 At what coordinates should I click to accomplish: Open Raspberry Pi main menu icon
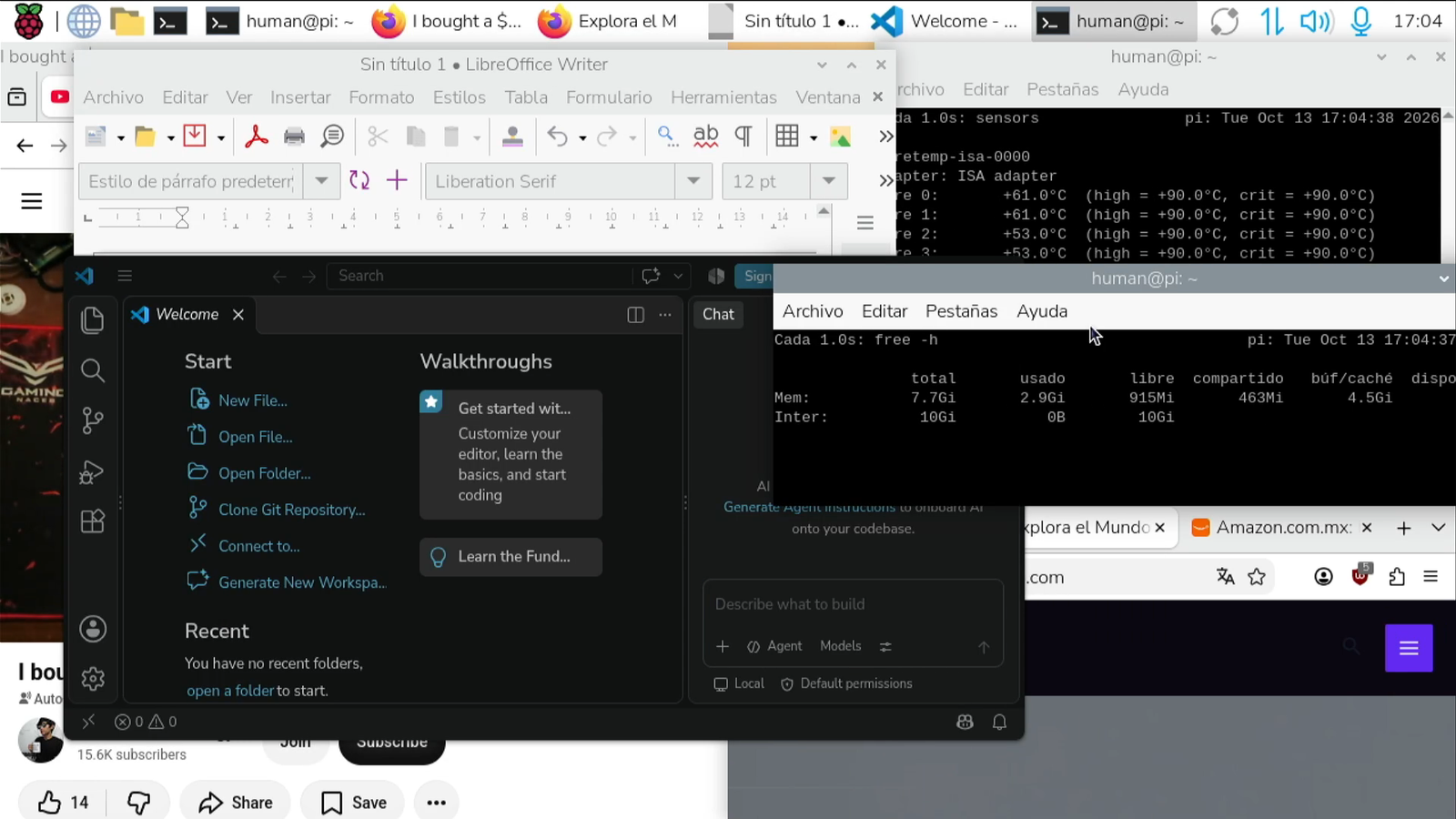28,21
